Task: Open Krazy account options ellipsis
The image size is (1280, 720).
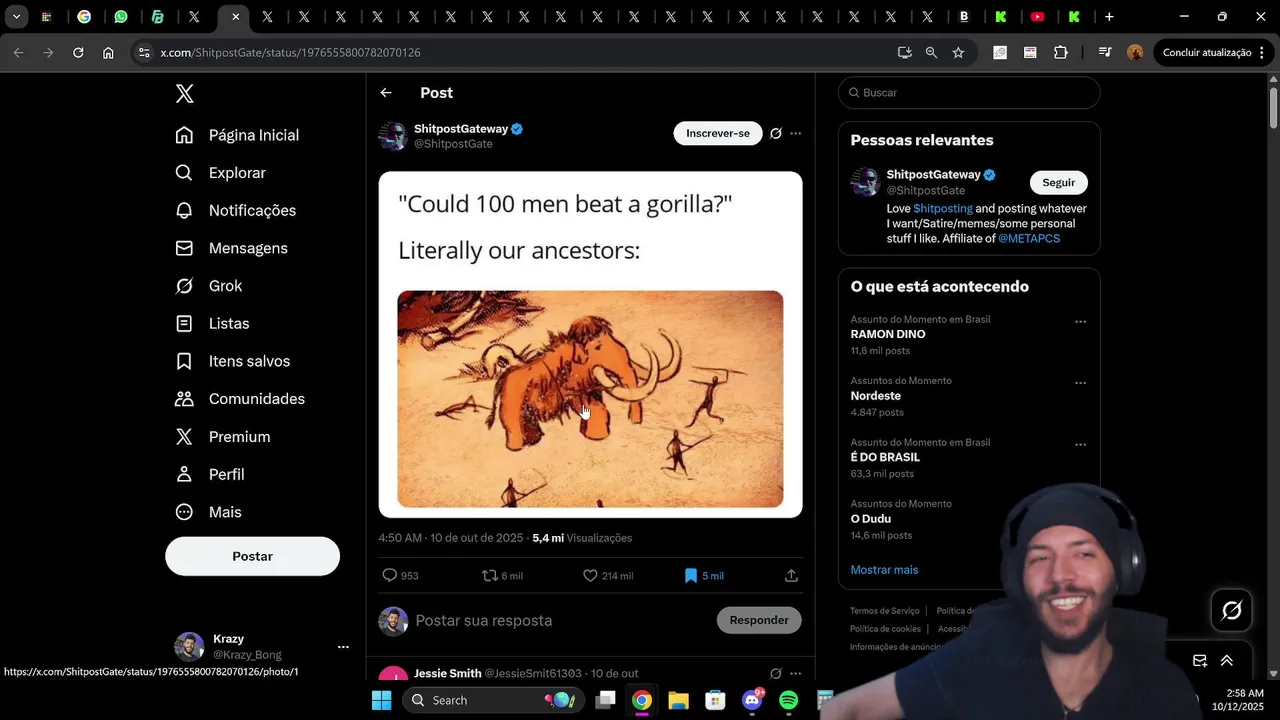Action: tap(343, 647)
